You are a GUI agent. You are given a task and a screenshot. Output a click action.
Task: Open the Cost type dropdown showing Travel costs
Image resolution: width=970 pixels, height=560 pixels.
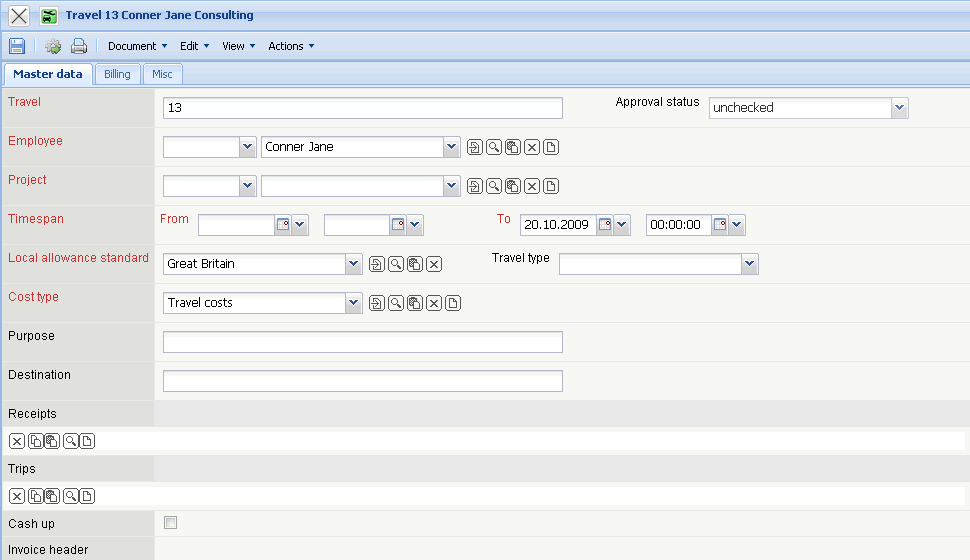click(352, 303)
